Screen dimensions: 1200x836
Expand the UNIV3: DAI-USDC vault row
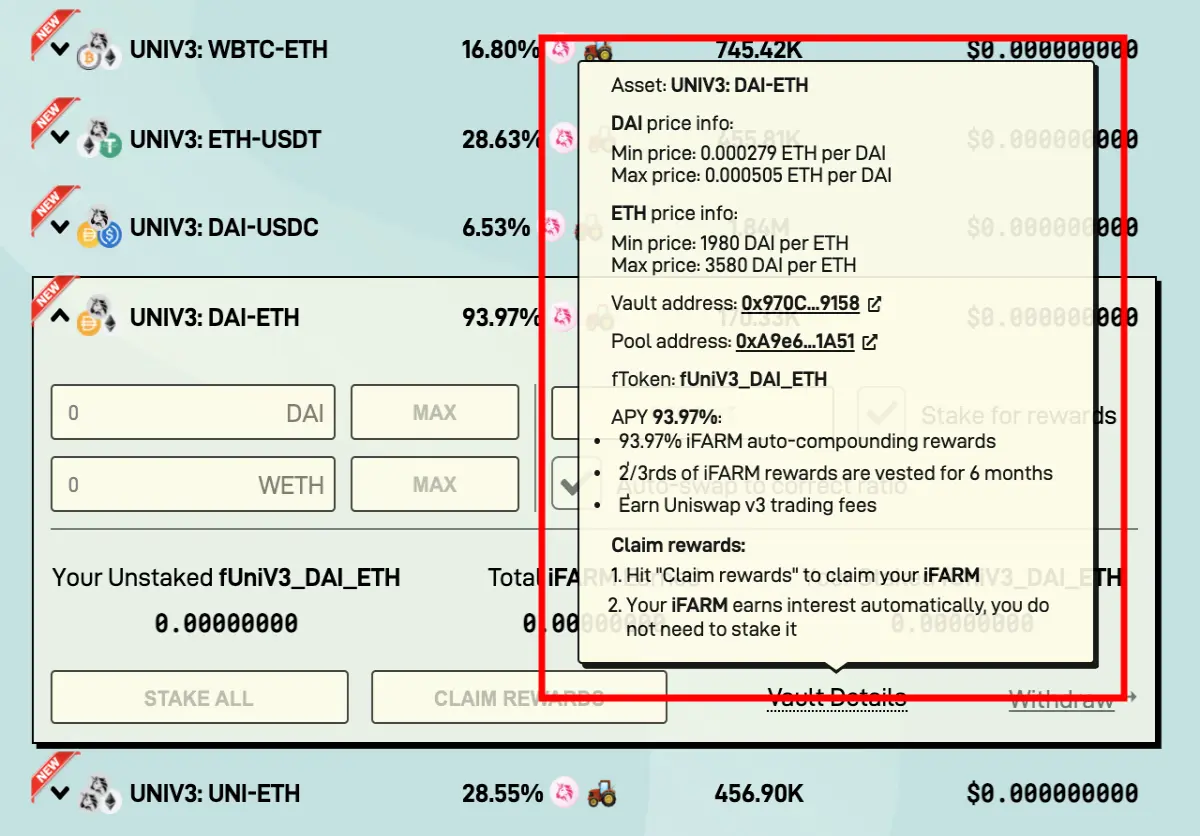[x=59, y=228]
